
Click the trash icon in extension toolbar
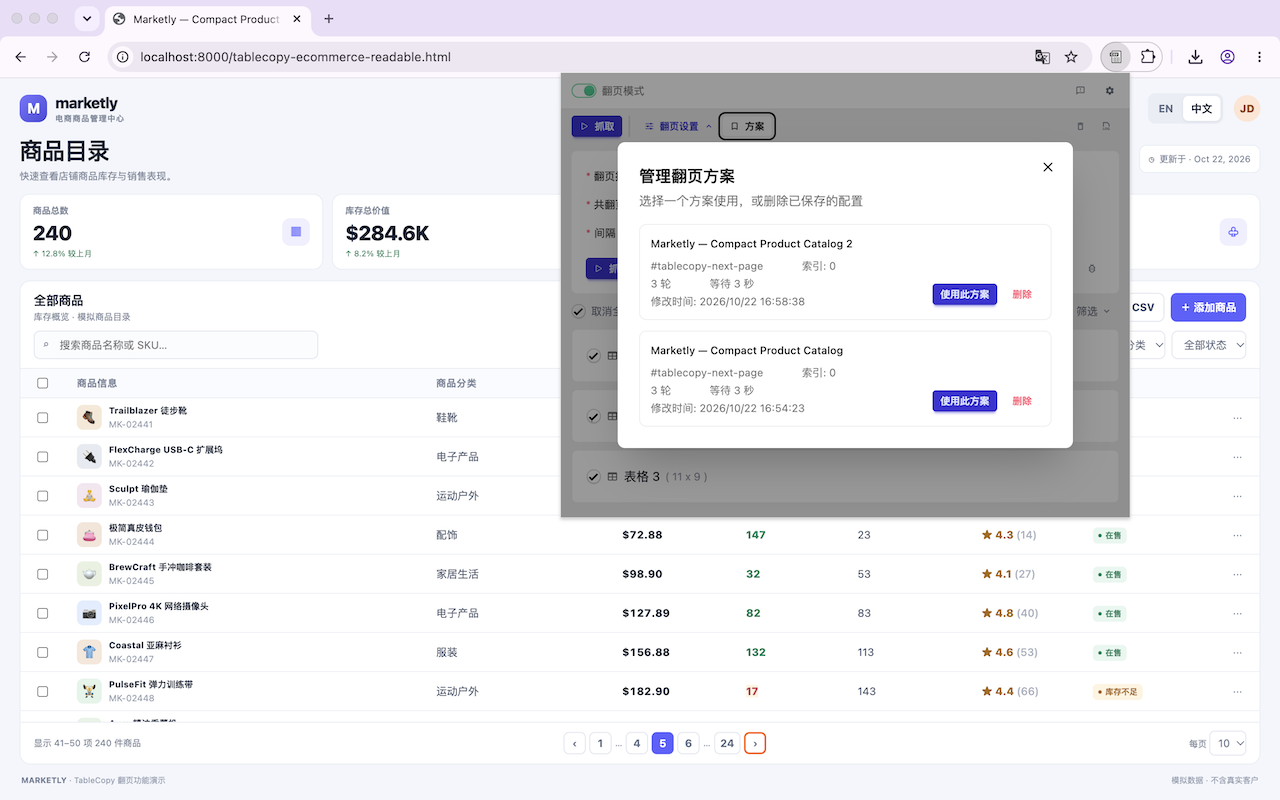click(x=1080, y=127)
